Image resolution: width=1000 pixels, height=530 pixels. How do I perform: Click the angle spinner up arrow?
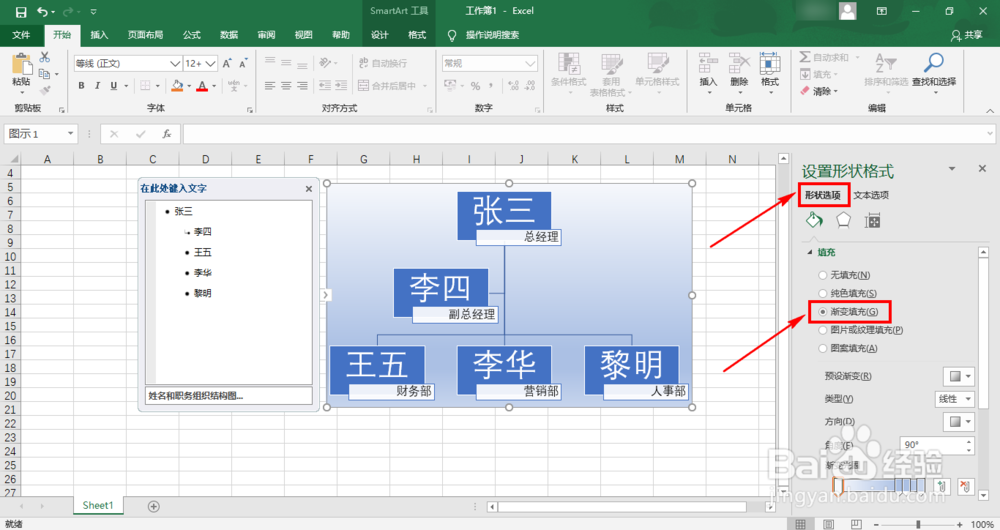969,441
